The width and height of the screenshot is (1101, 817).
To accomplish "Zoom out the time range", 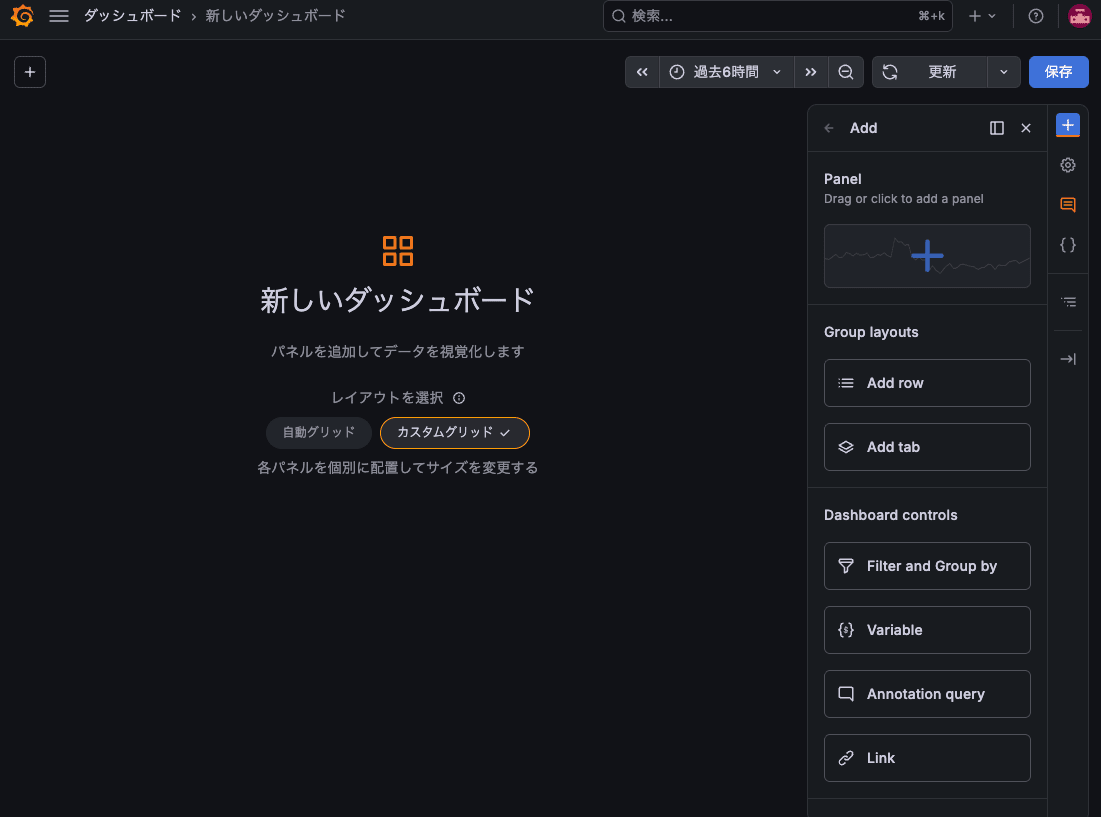I will [845, 72].
